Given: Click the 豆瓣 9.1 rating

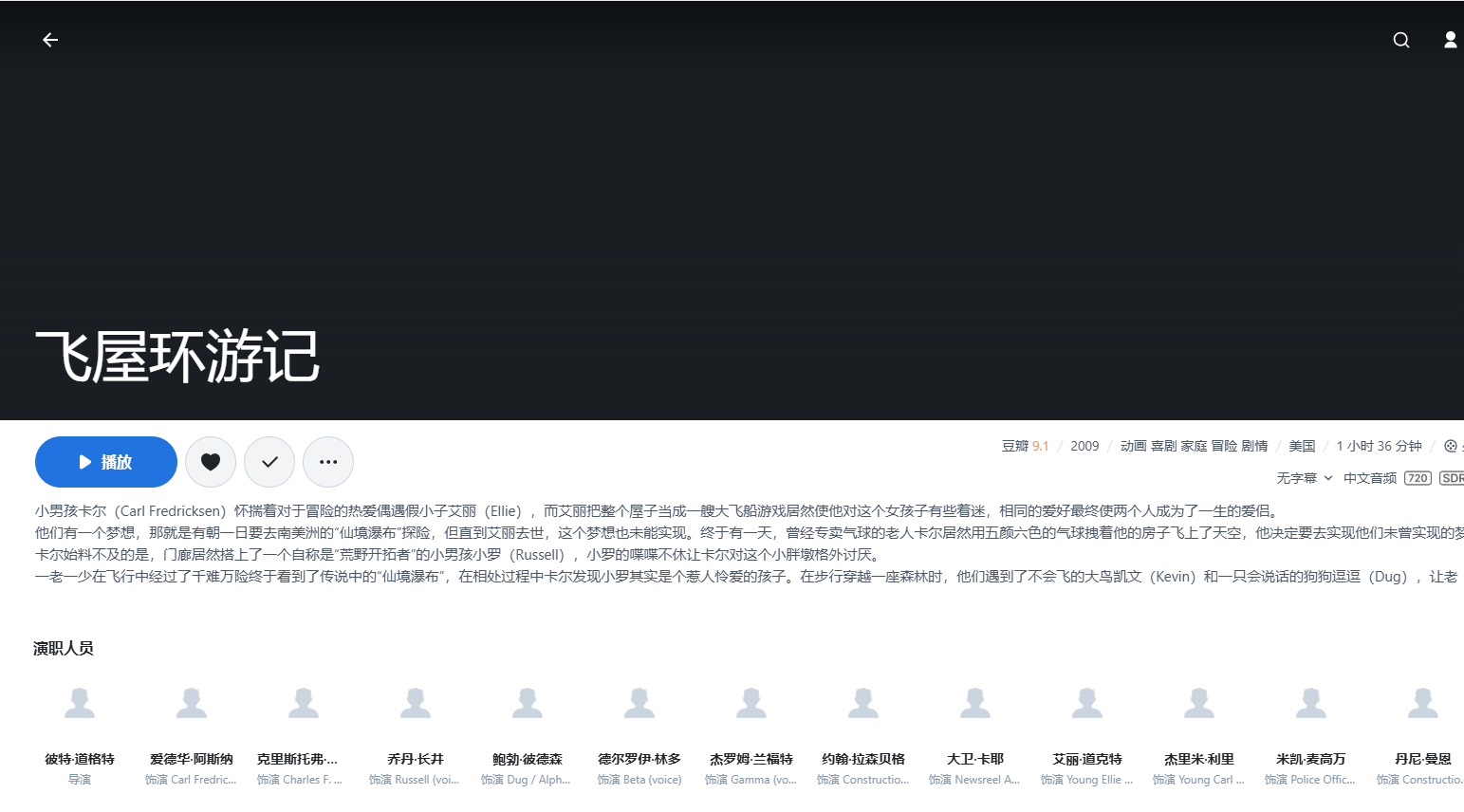Looking at the screenshot, I should 1026,446.
